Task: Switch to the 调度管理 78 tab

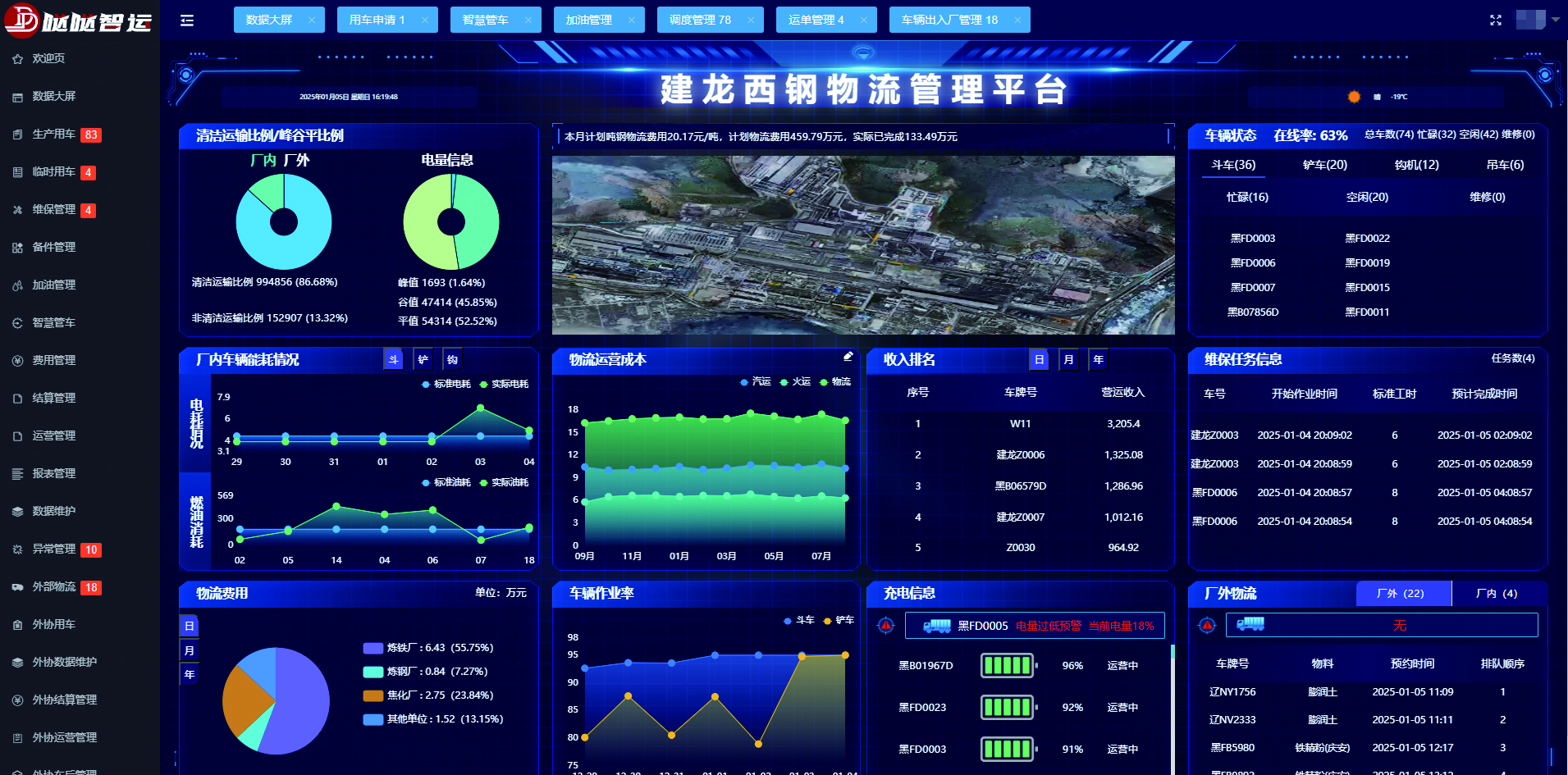Action: [x=700, y=20]
